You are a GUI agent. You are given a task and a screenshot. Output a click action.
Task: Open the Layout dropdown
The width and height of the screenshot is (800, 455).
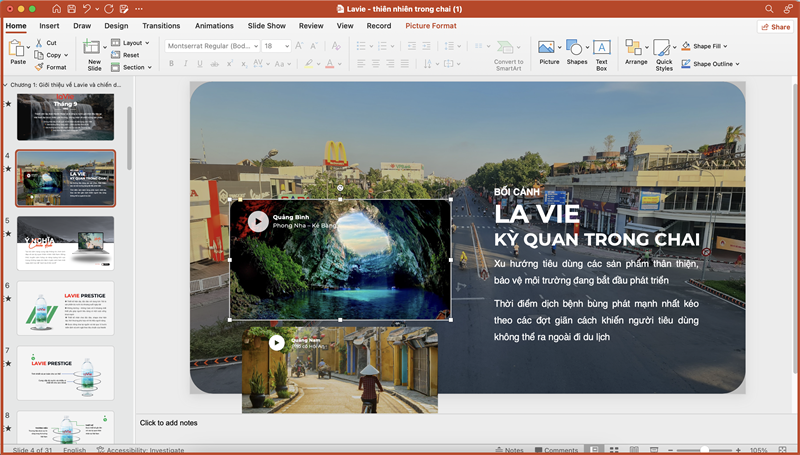(x=130, y=43)
